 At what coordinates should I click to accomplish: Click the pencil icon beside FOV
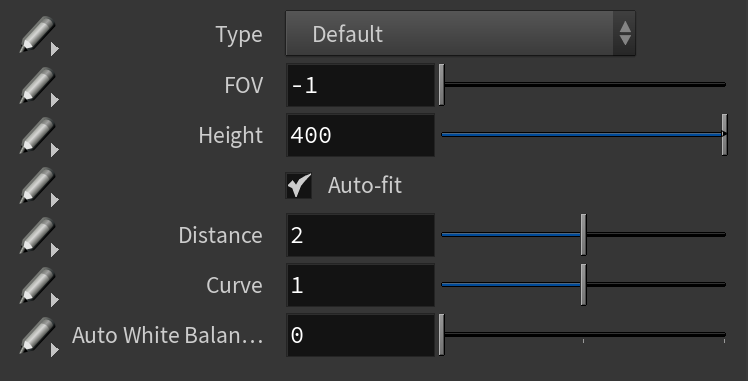(39, 86)
